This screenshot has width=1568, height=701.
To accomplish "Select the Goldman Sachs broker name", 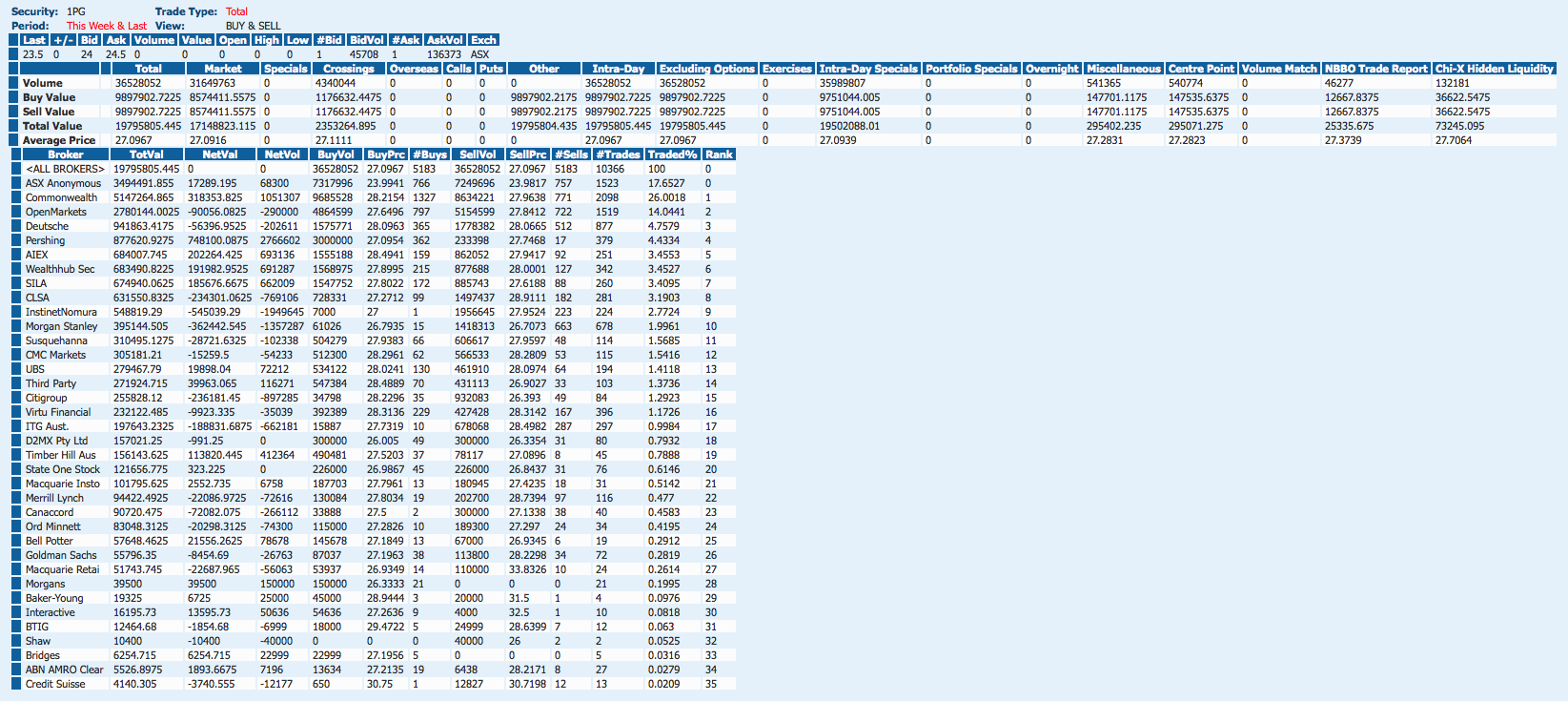I will (61, 555).
